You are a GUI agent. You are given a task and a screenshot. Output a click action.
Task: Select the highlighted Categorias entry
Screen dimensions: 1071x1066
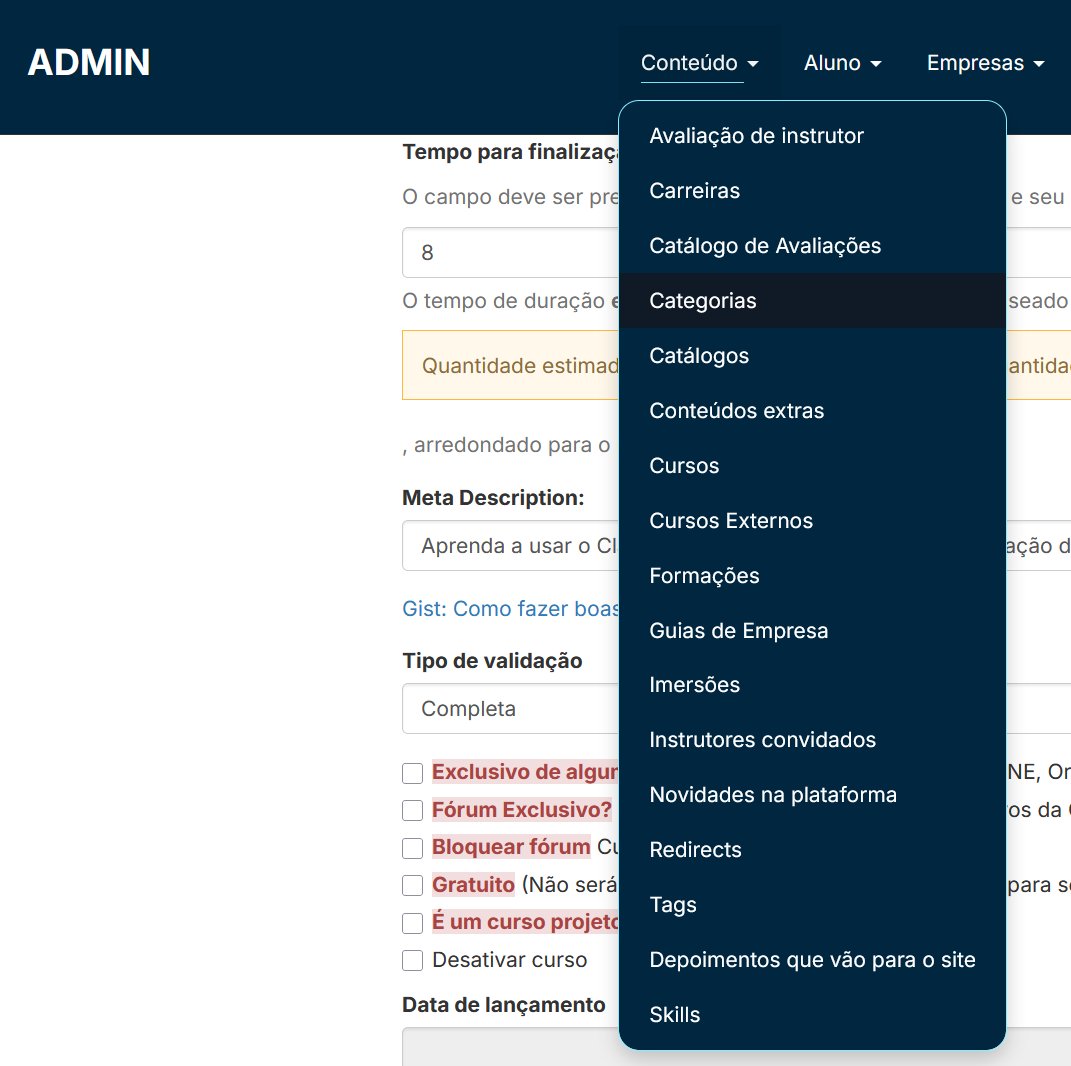coord(811,300)
